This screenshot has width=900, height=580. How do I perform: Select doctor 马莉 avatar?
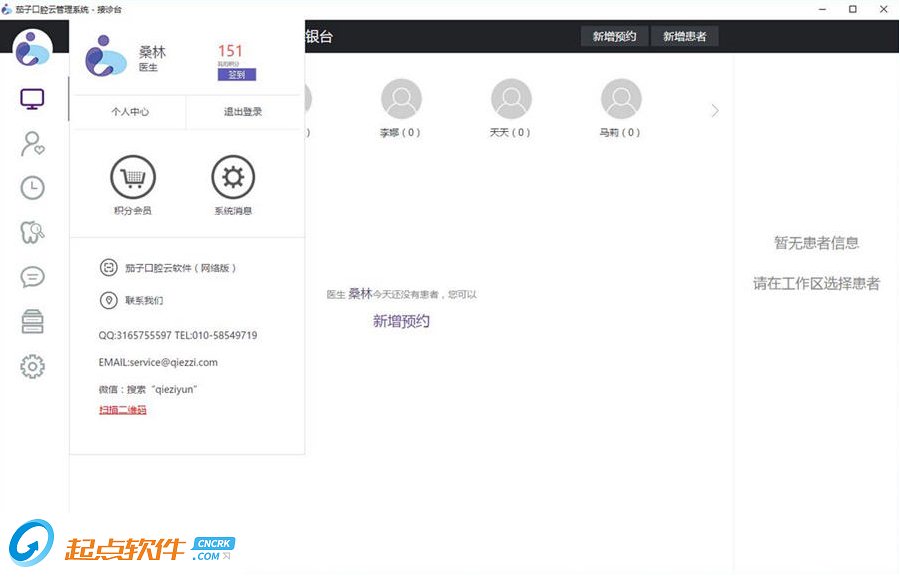tap(621, 99)
